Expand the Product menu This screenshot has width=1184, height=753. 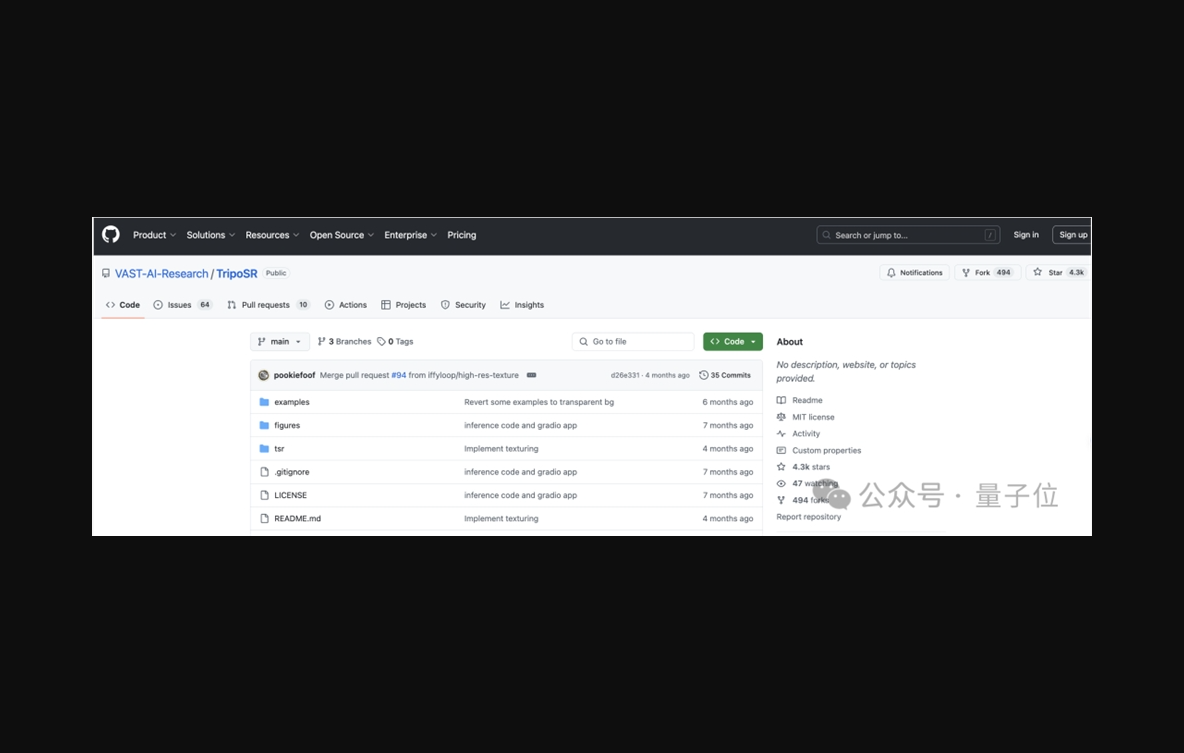[x=155, y=235]
